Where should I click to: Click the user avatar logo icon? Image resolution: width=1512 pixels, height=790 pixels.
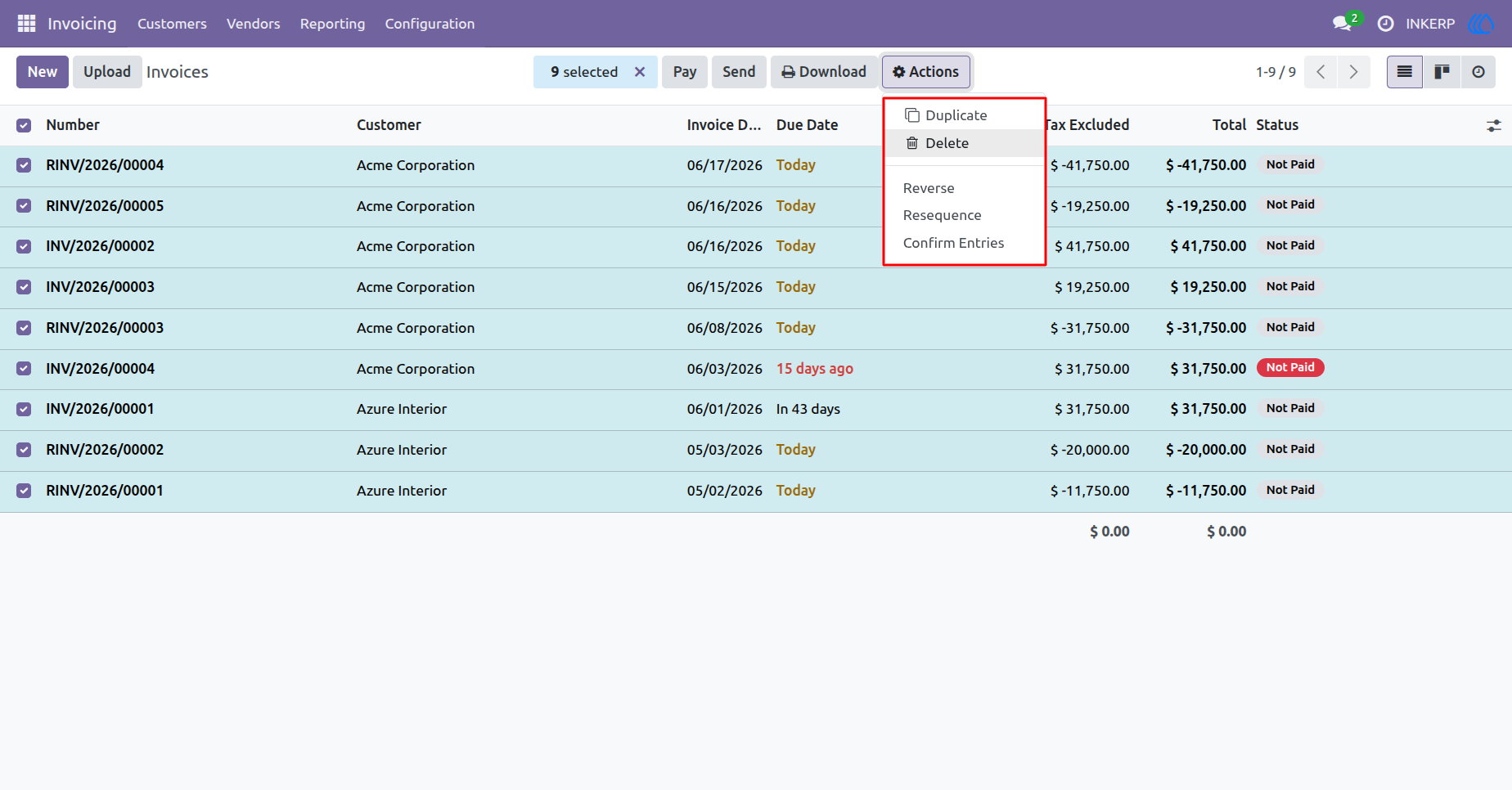click(1482, 24)
